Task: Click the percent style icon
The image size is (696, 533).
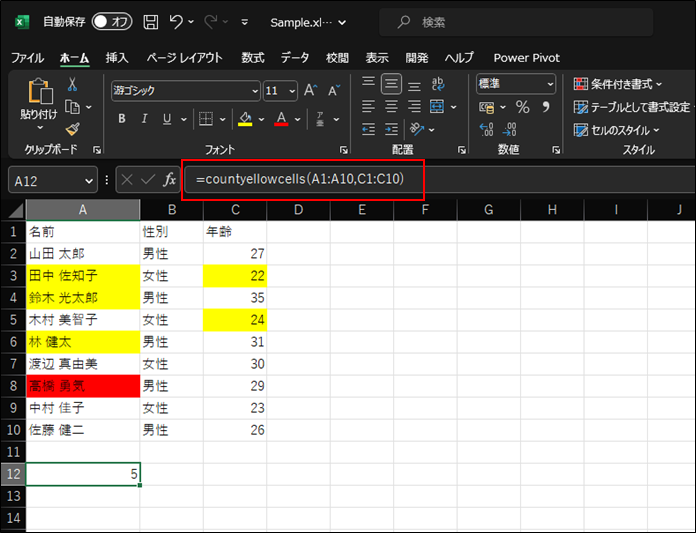Action: [522, 107]
